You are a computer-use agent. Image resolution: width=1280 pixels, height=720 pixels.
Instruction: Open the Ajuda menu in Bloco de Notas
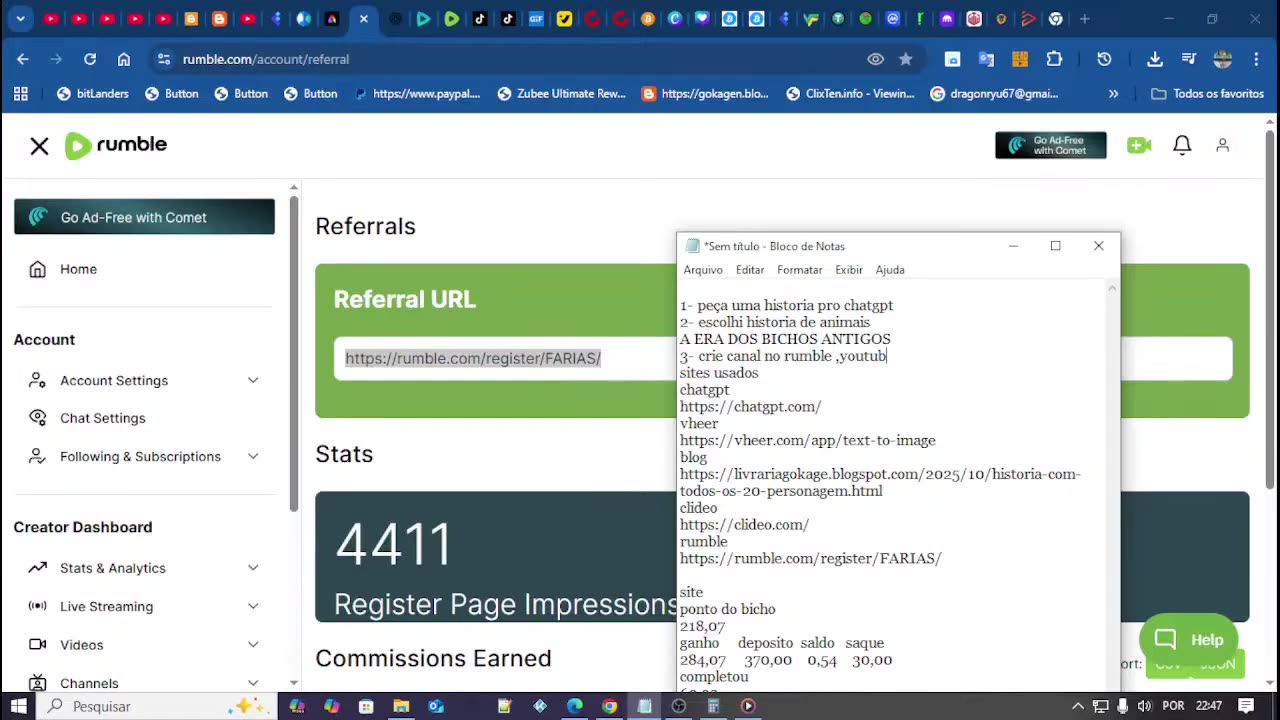(890, 270)
